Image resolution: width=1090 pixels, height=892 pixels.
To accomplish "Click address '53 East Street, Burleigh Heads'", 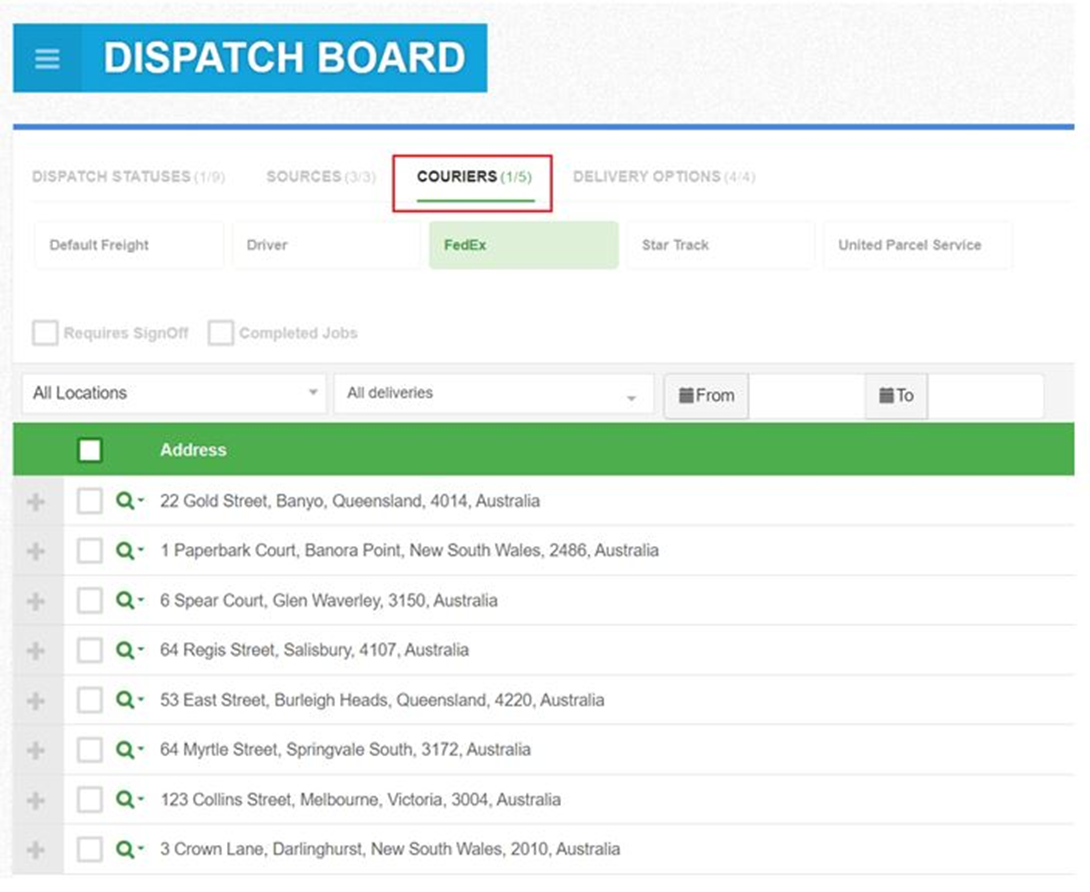I will point(275,699).
